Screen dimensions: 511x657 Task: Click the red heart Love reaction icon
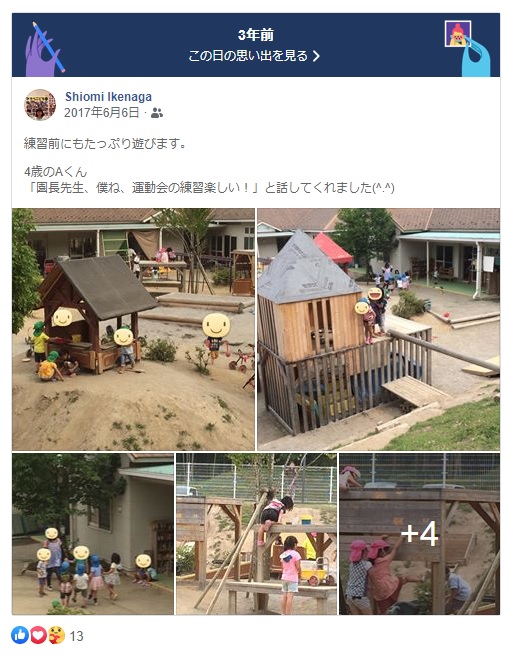tap(38, 636)
